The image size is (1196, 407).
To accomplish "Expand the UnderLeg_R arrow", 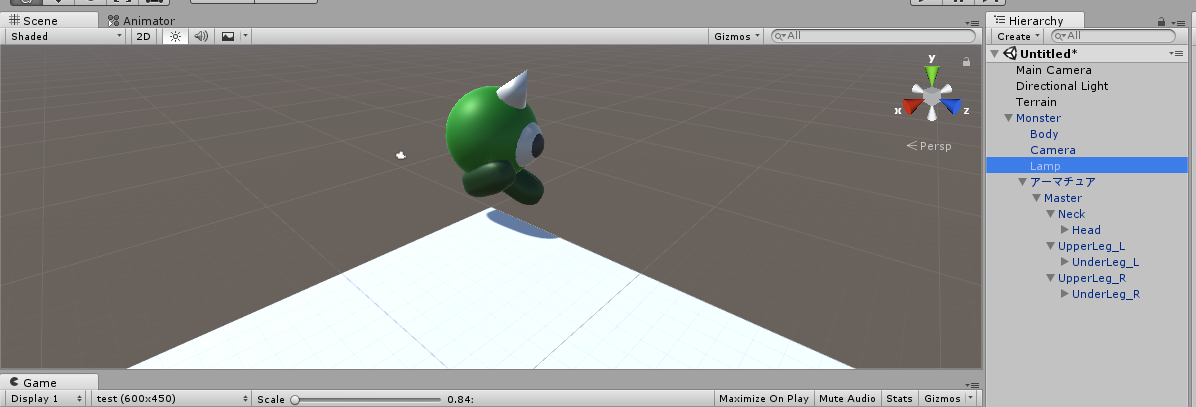I will tap(1065, 294).
